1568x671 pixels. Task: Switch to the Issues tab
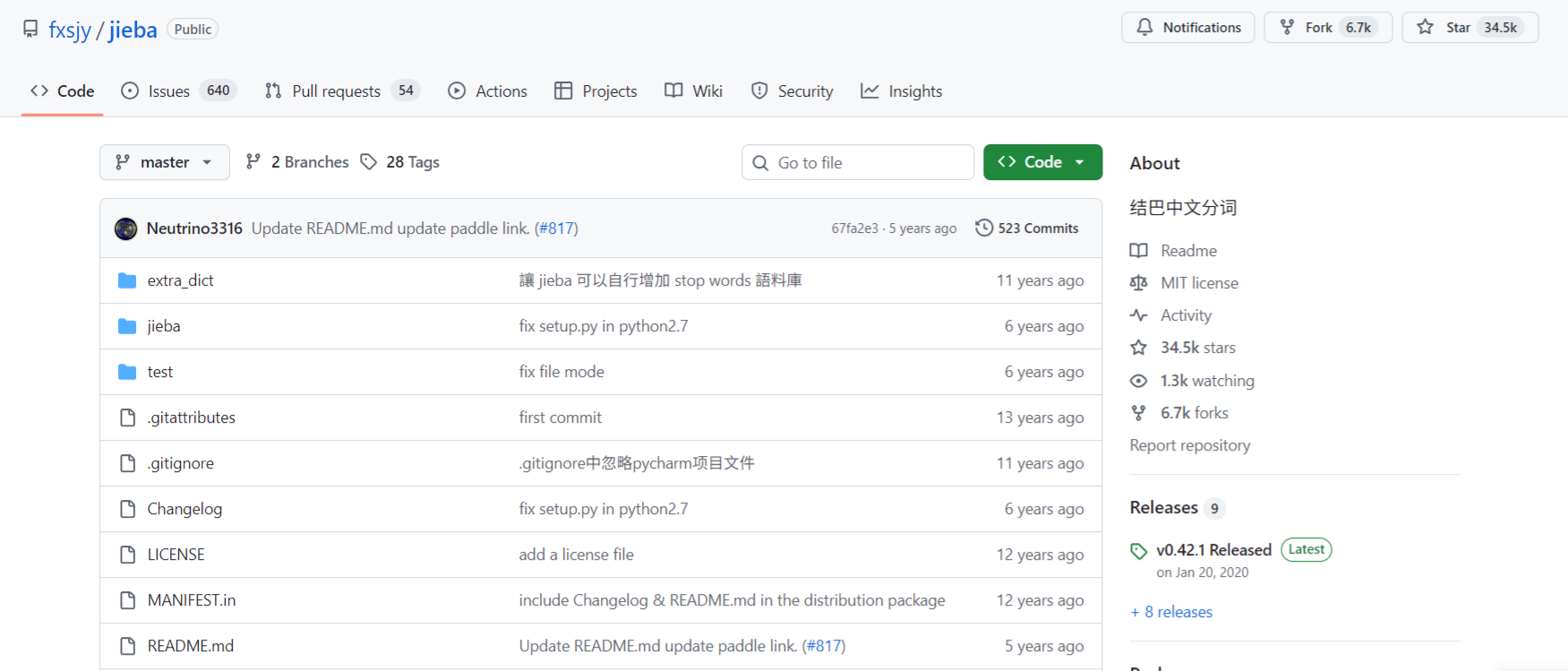(x=169, y=91)
